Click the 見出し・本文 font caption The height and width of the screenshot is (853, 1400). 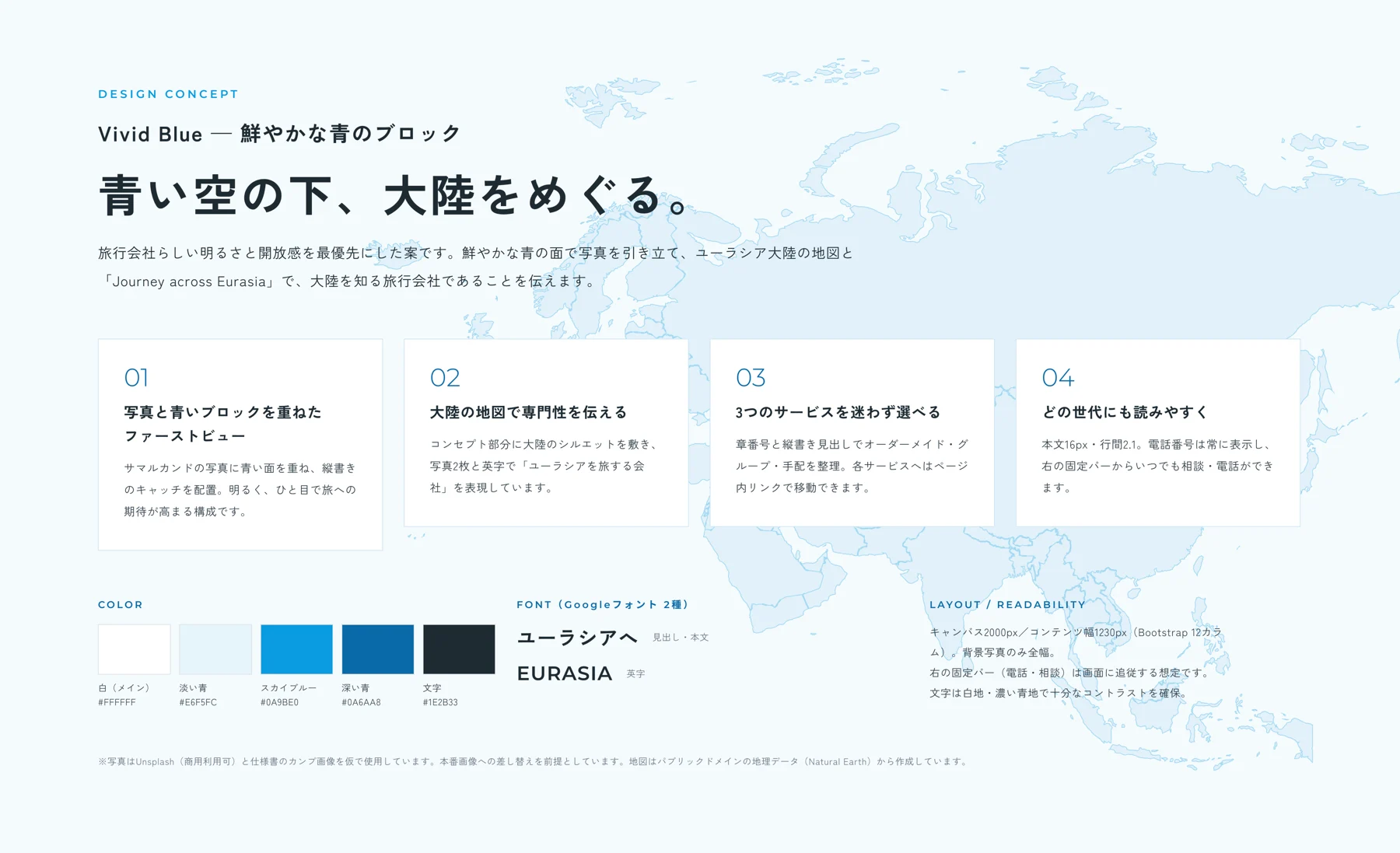coord(681,638)
